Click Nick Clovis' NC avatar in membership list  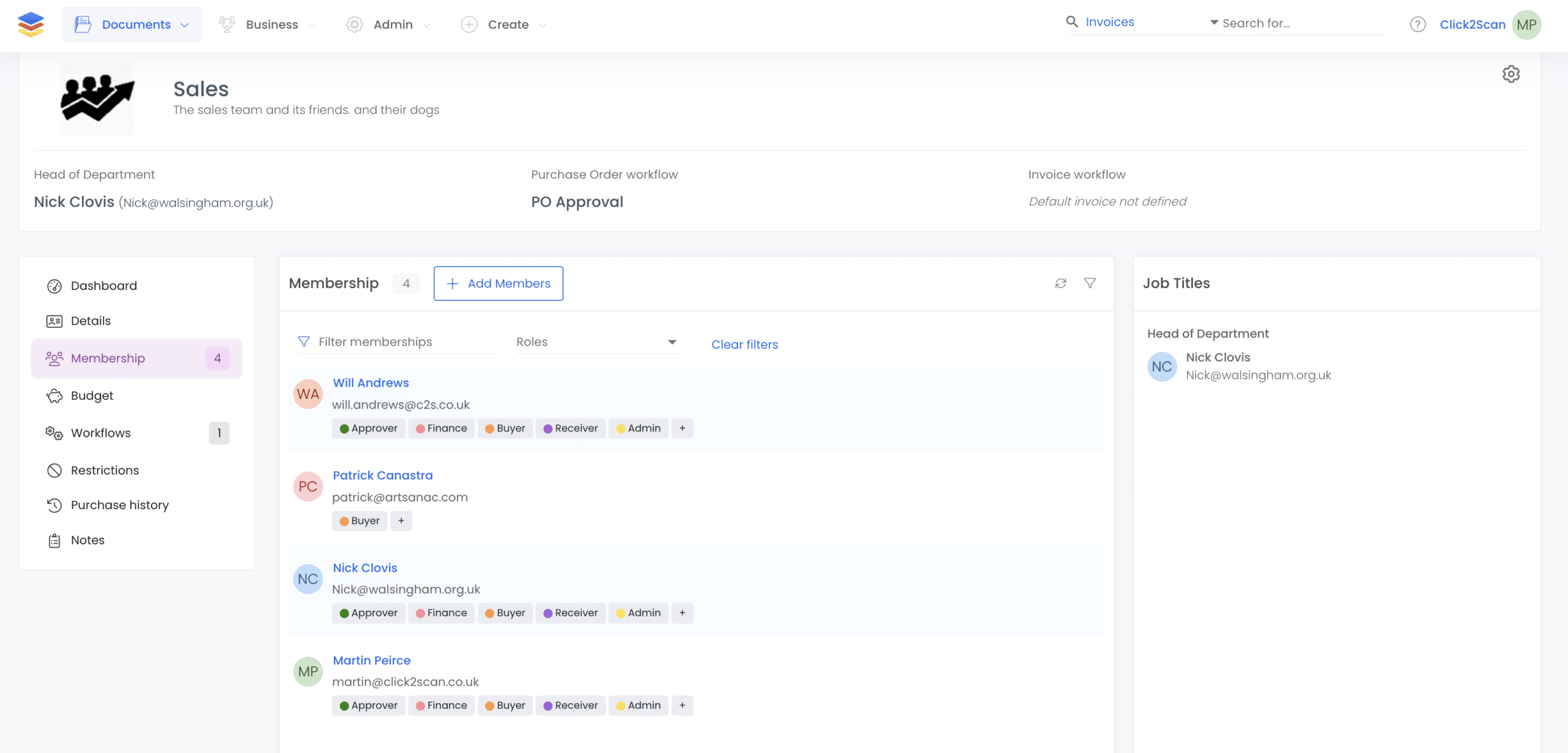[x=308, y=579]
